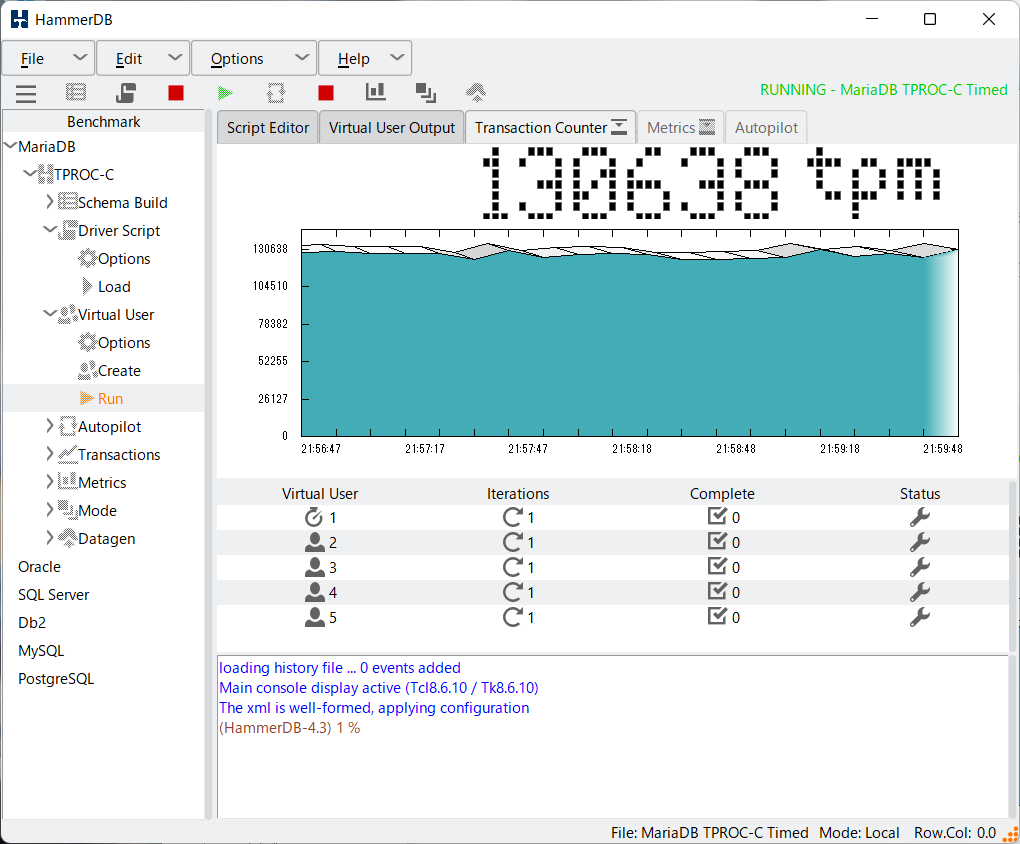
Task: Expand the Autopilot tree node
Action: pyautogui.click(x=49, y=426)
